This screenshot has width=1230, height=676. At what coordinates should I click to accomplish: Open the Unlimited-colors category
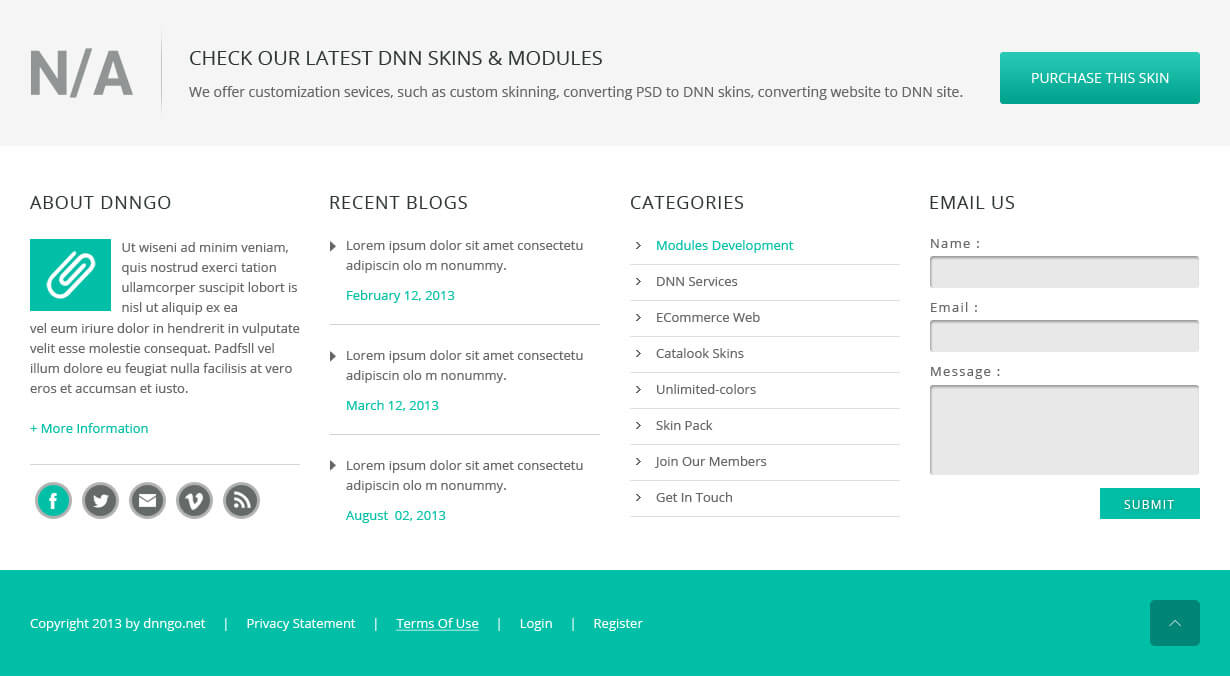[x=706, y=389]
